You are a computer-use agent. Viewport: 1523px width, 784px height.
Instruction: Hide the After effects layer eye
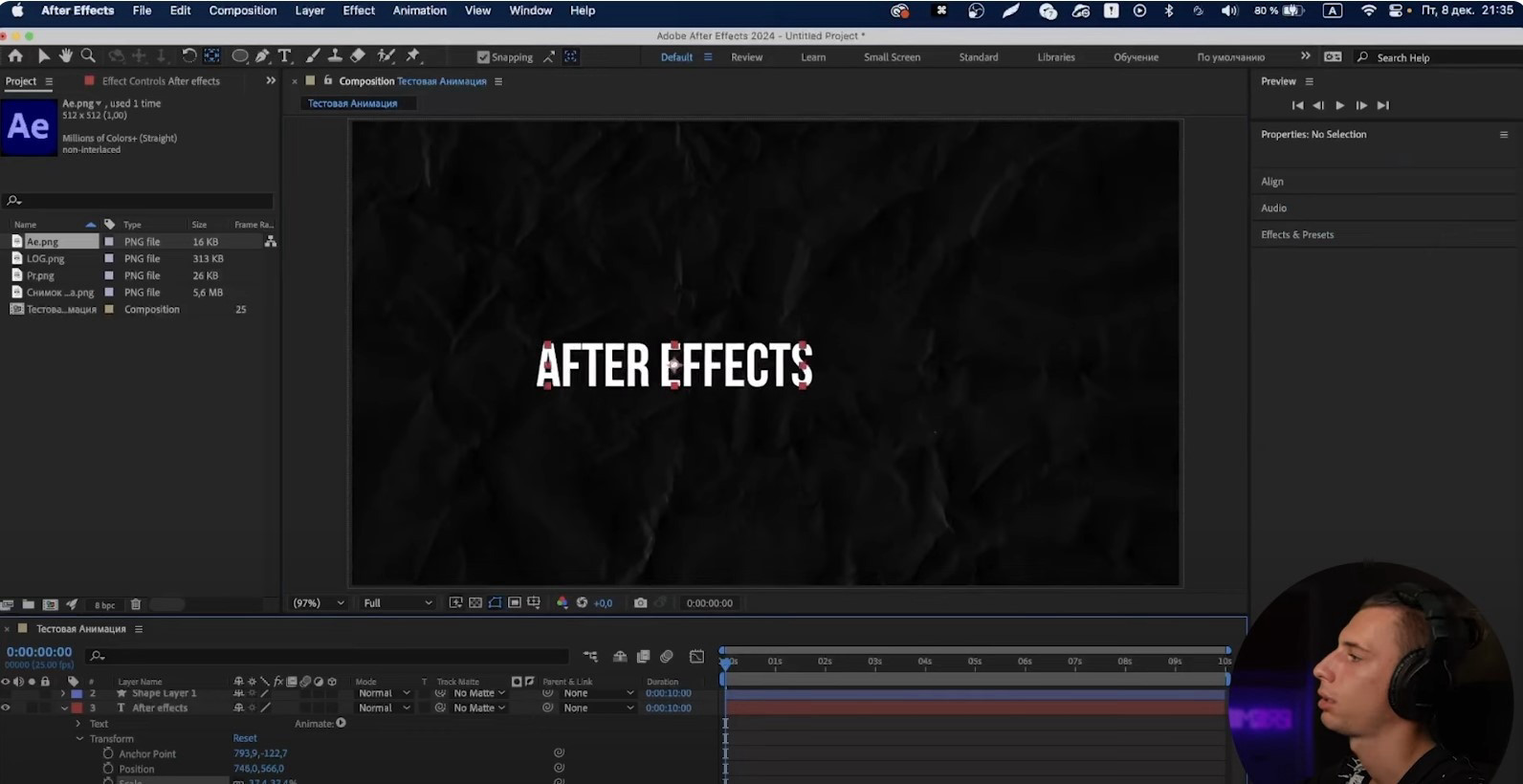coord(6,708)
